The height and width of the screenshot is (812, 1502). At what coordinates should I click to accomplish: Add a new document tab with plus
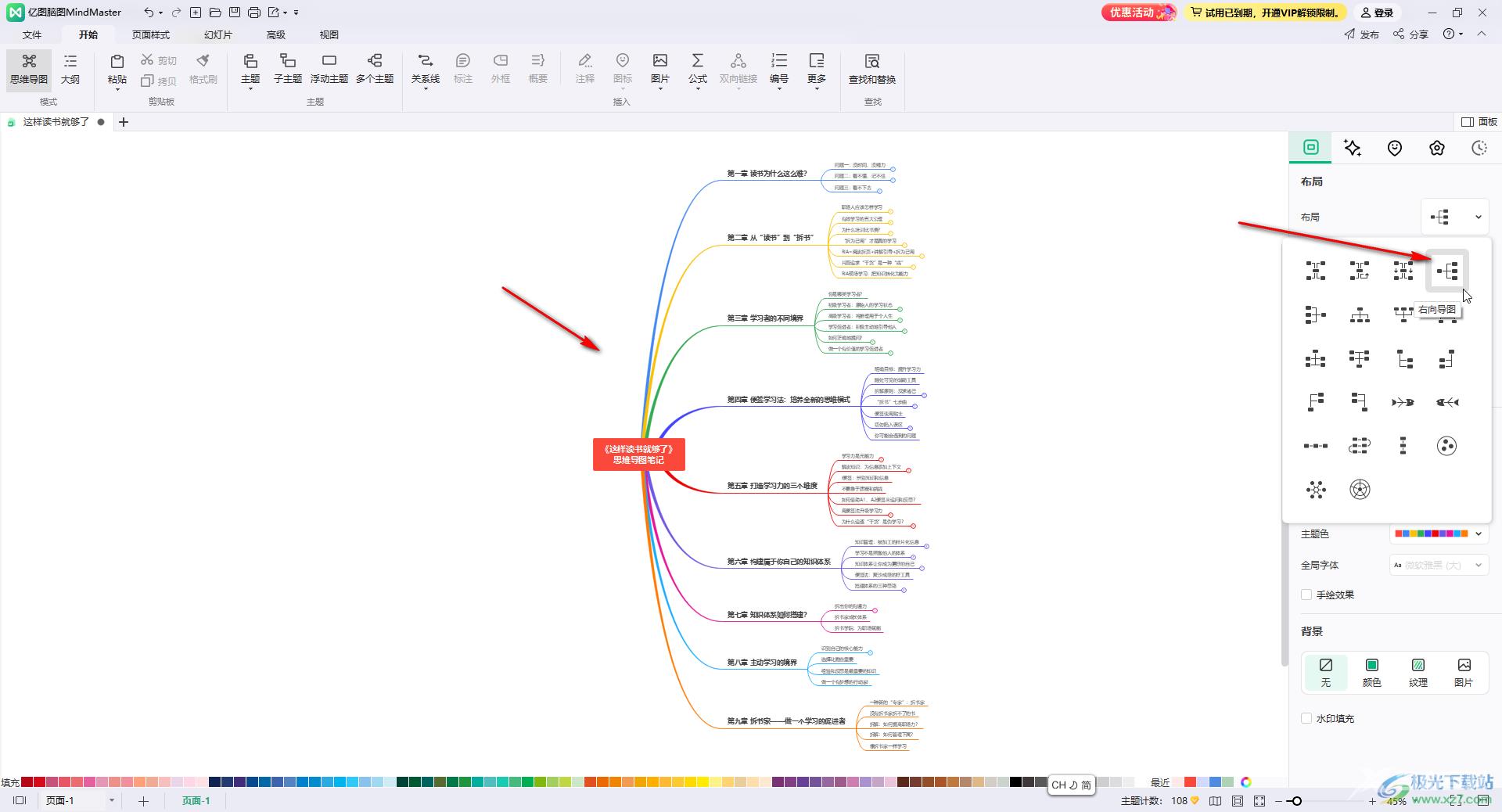coord(123,122)
